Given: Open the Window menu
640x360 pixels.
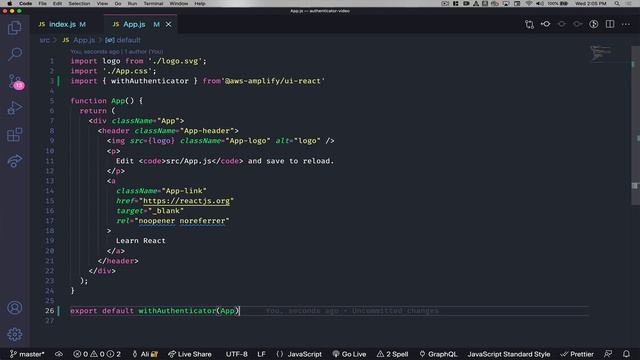Looking at the screenshot, I should tap(179, 3).
